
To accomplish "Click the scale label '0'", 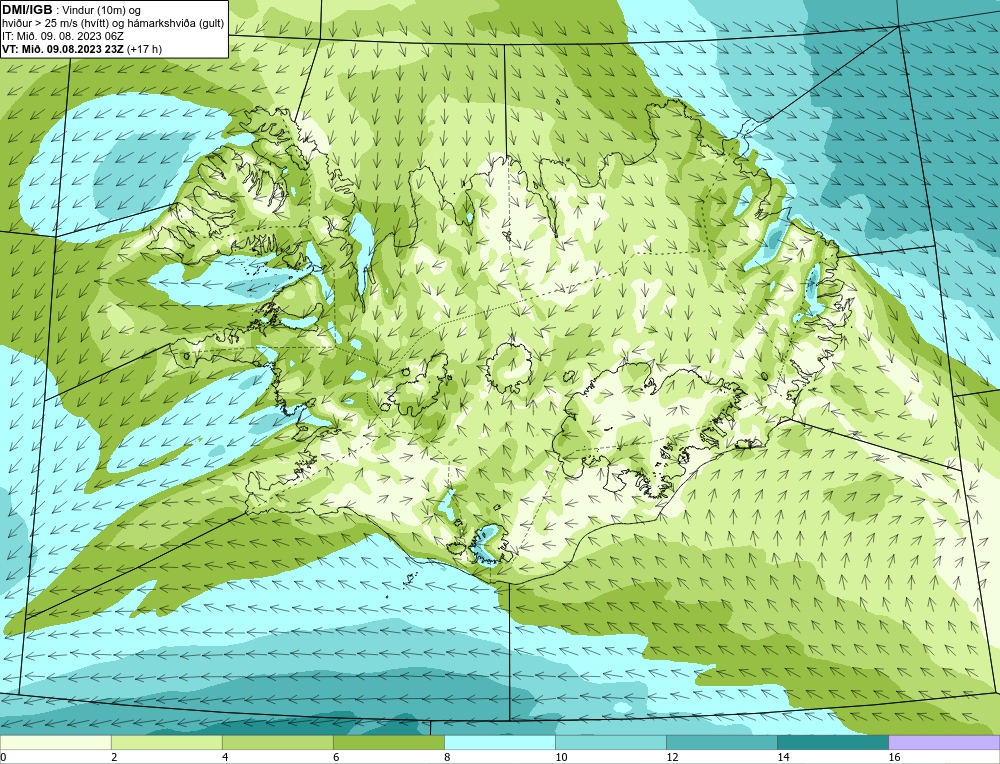I will click(x=3, y=757).
